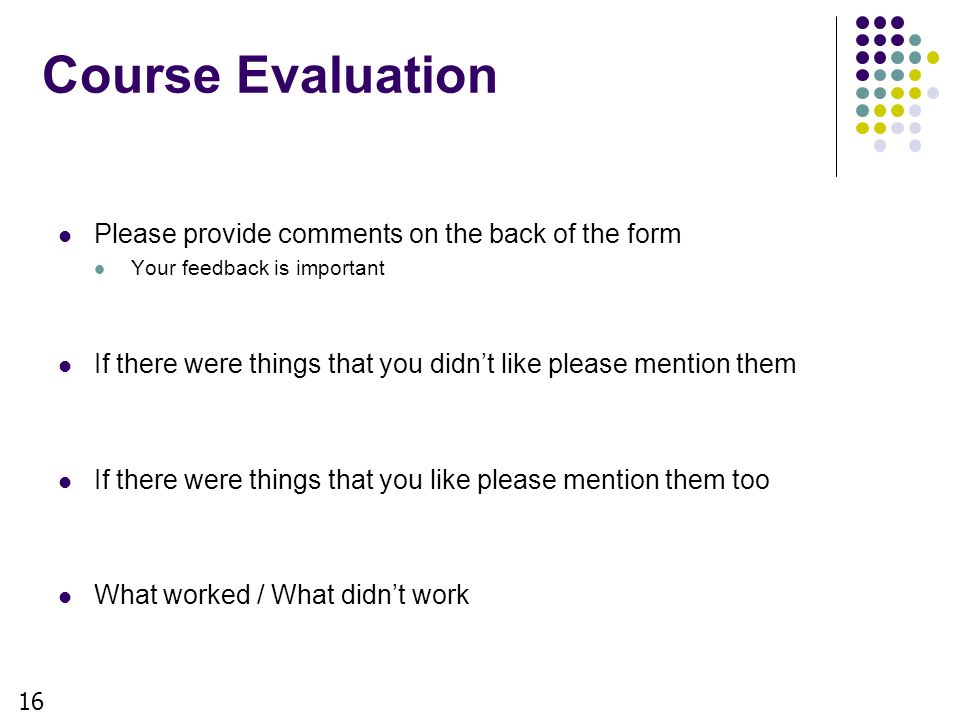The image size is (960, 720).
Task: Click the yellow dot at grid's right edge
Action: click(x=932, y=58)
